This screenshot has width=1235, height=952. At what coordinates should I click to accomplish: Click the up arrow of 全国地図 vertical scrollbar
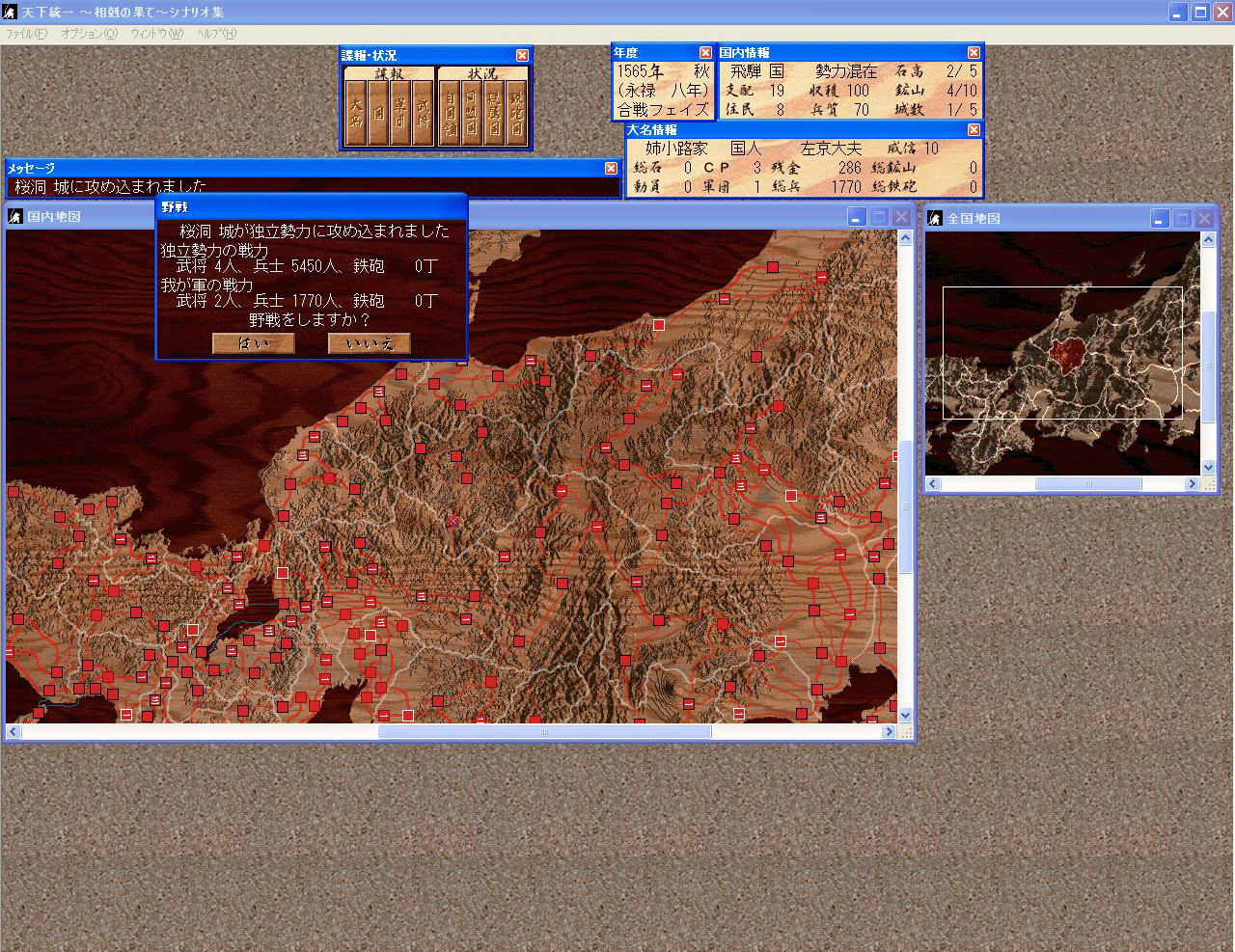coord(1208,239)
